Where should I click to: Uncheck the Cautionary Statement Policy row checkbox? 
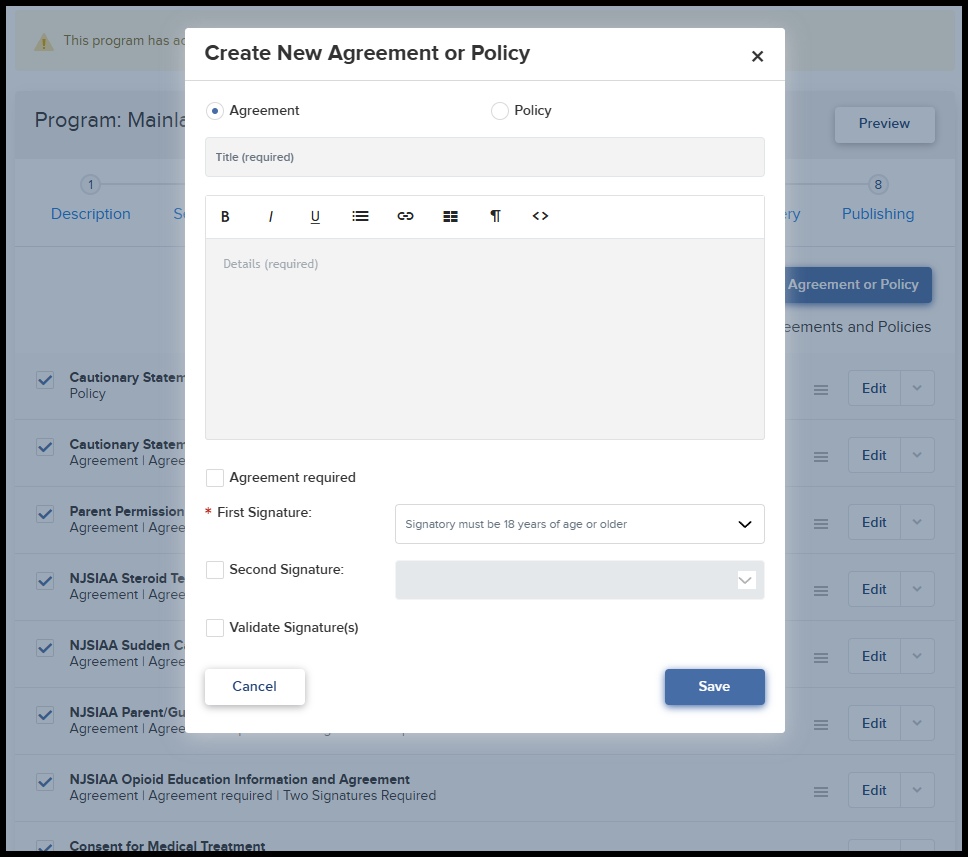tap(45, 380)
